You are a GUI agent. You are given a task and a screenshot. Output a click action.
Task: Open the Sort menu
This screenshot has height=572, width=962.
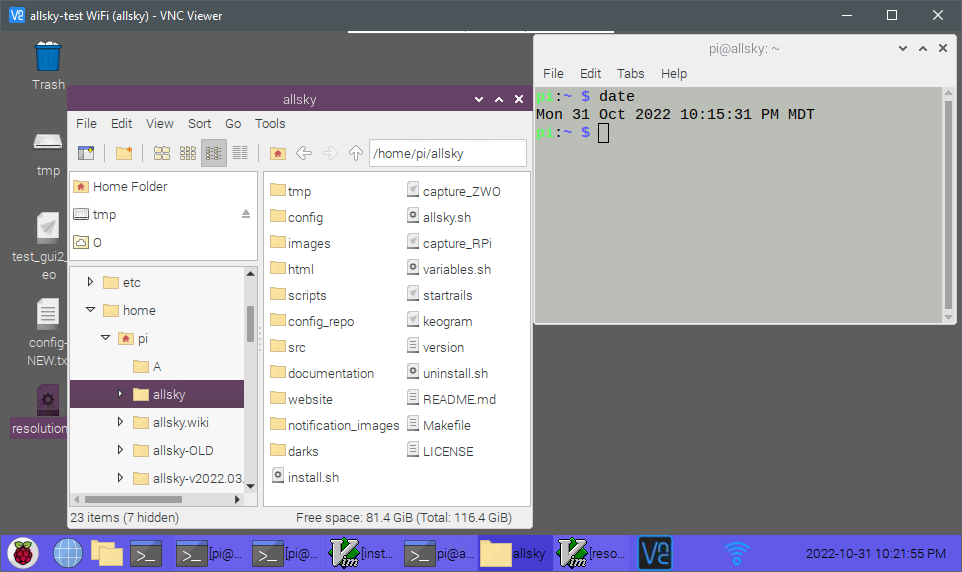(199, 124)
